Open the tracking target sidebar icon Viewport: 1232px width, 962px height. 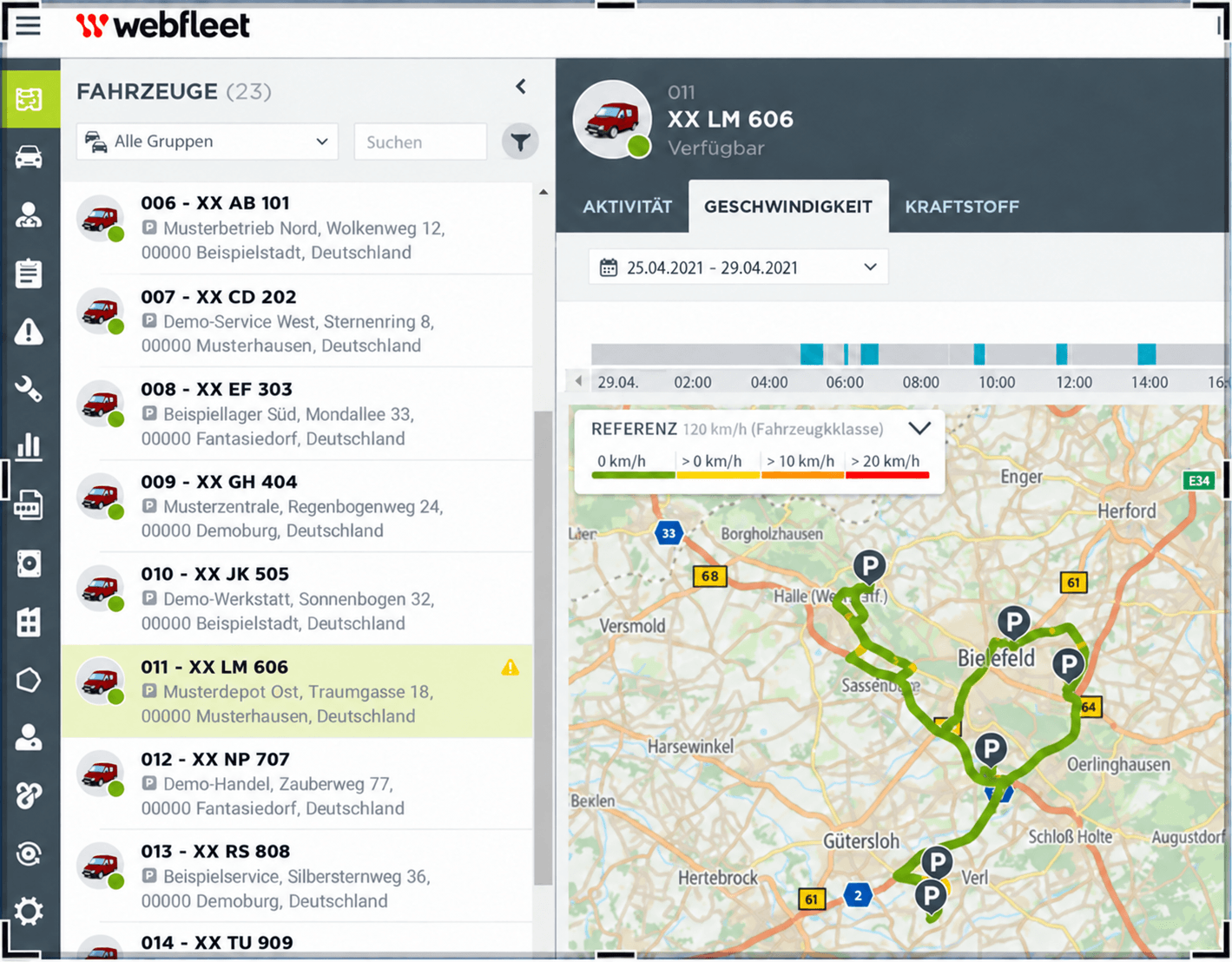pyautogui.click(x=30, y=853)
